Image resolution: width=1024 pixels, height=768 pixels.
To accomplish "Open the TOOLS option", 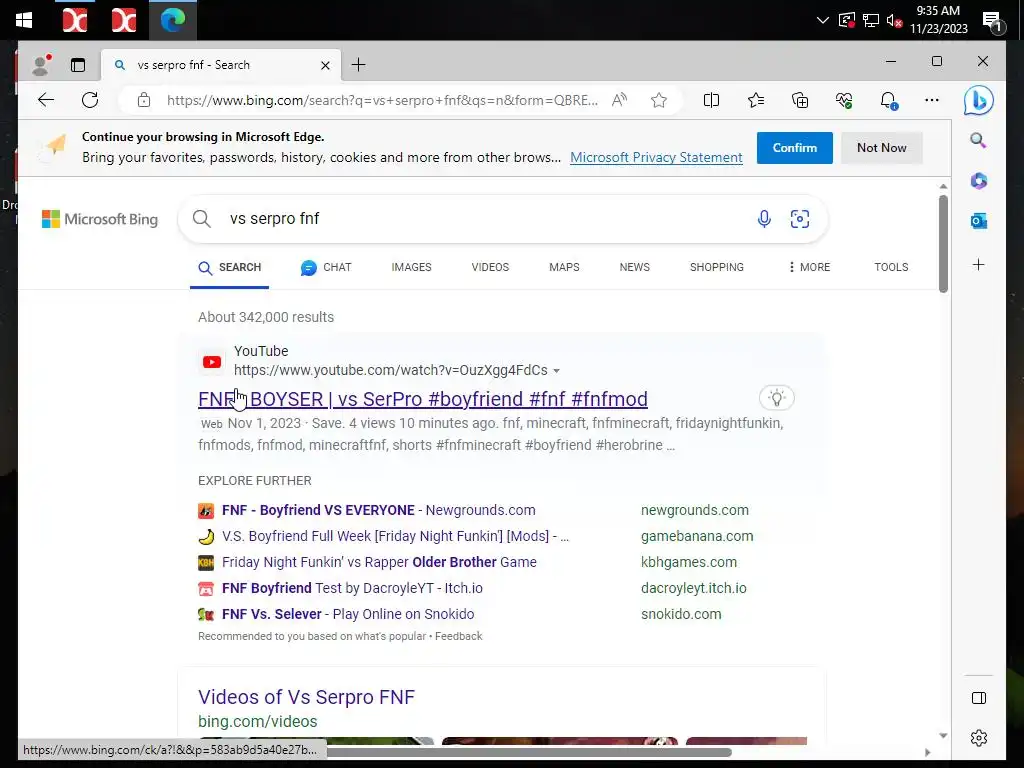I will [891, 268].
